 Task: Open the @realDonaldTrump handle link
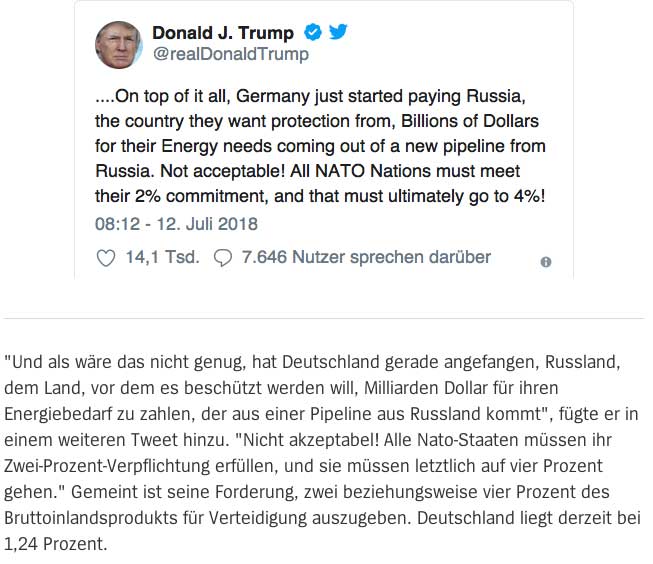[230, 55]
